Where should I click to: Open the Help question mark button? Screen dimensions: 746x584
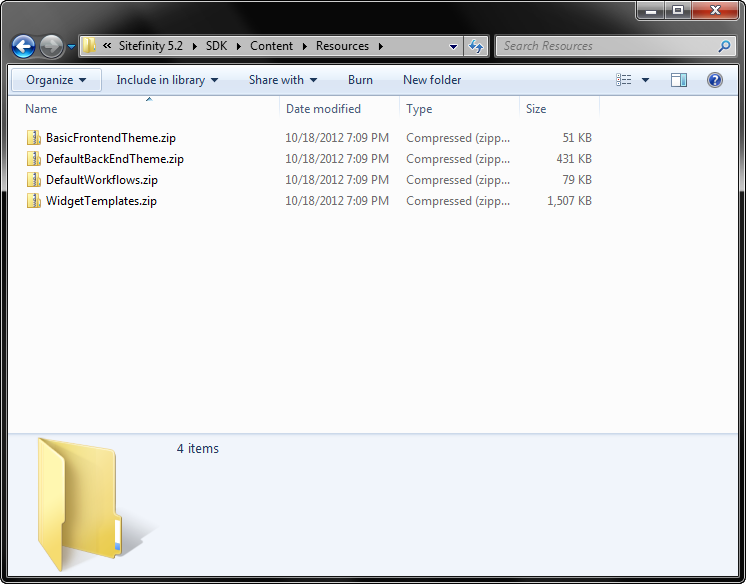(x=715, y=80)
